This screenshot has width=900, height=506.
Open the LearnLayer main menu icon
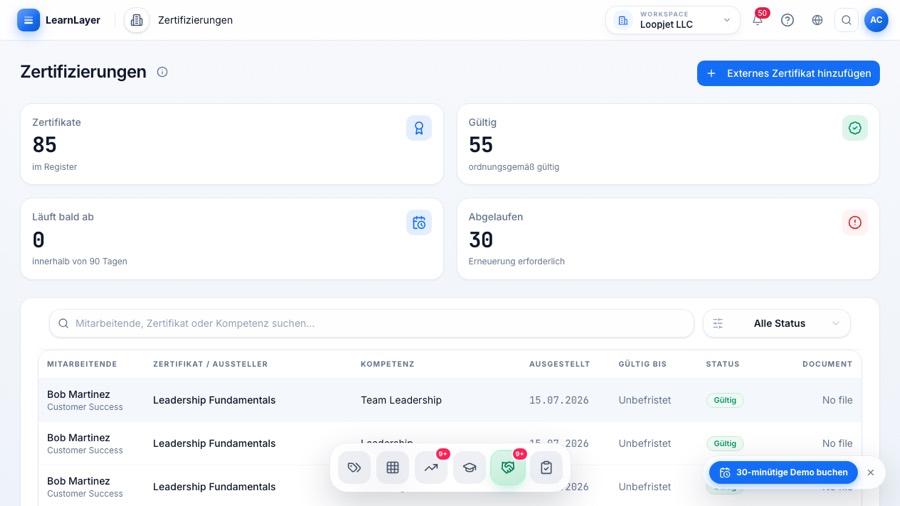tap(28, 20)
